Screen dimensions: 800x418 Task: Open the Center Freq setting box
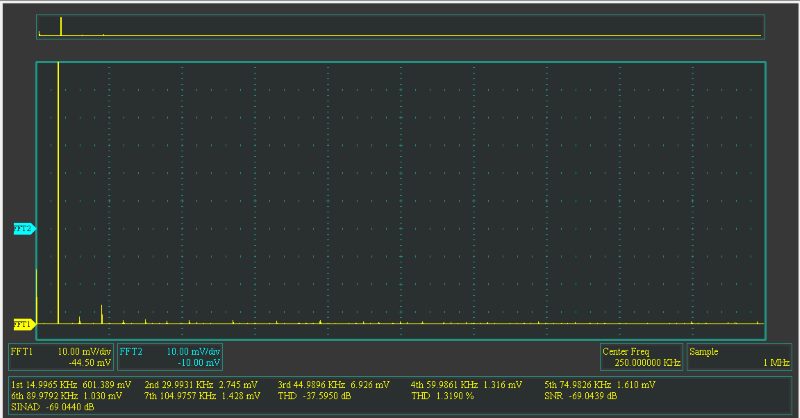point(641,357)
